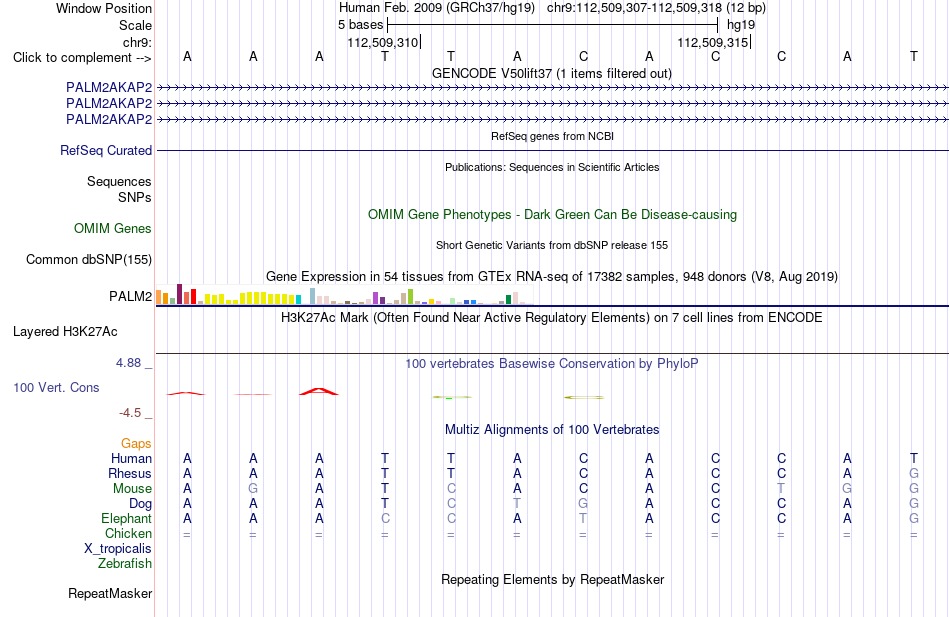Viewport: 950px width, 617px height.
Task: Click the cyan bar in PALM2 GTEx chart
Action: (298, 299)
